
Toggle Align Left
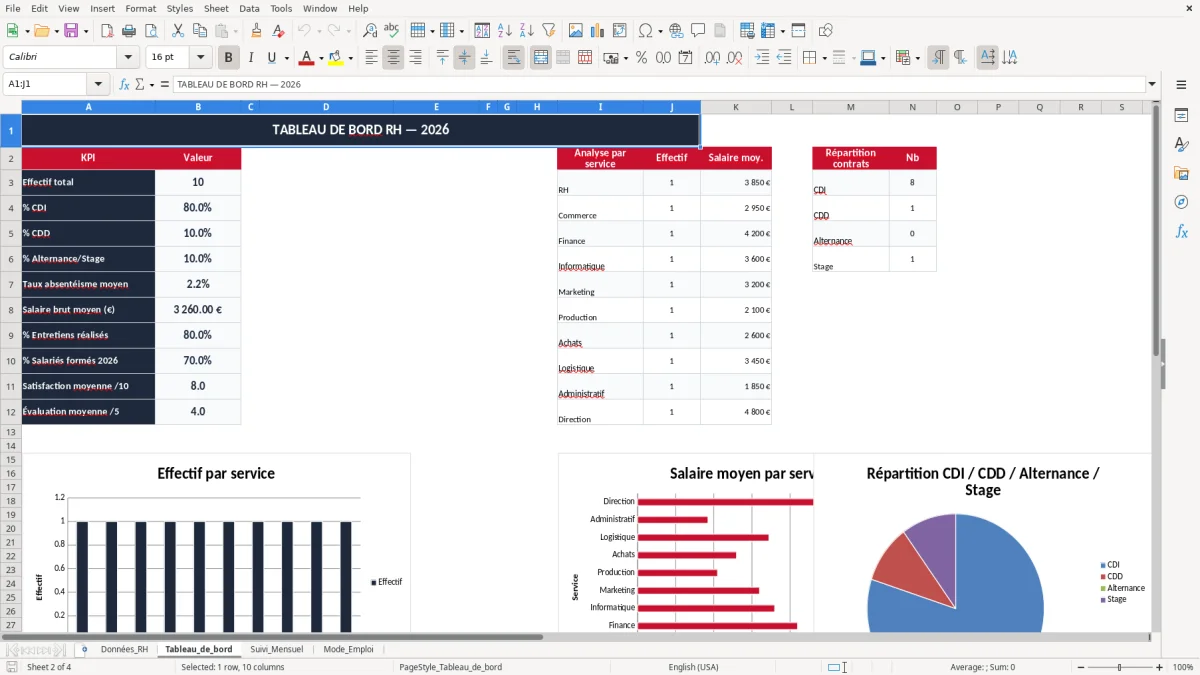[x=371, y=58]
